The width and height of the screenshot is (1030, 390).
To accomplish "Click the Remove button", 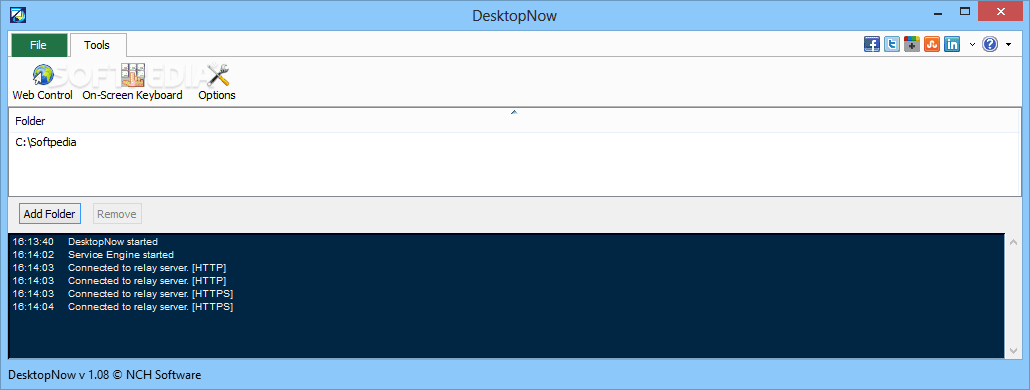I will 117,213.
